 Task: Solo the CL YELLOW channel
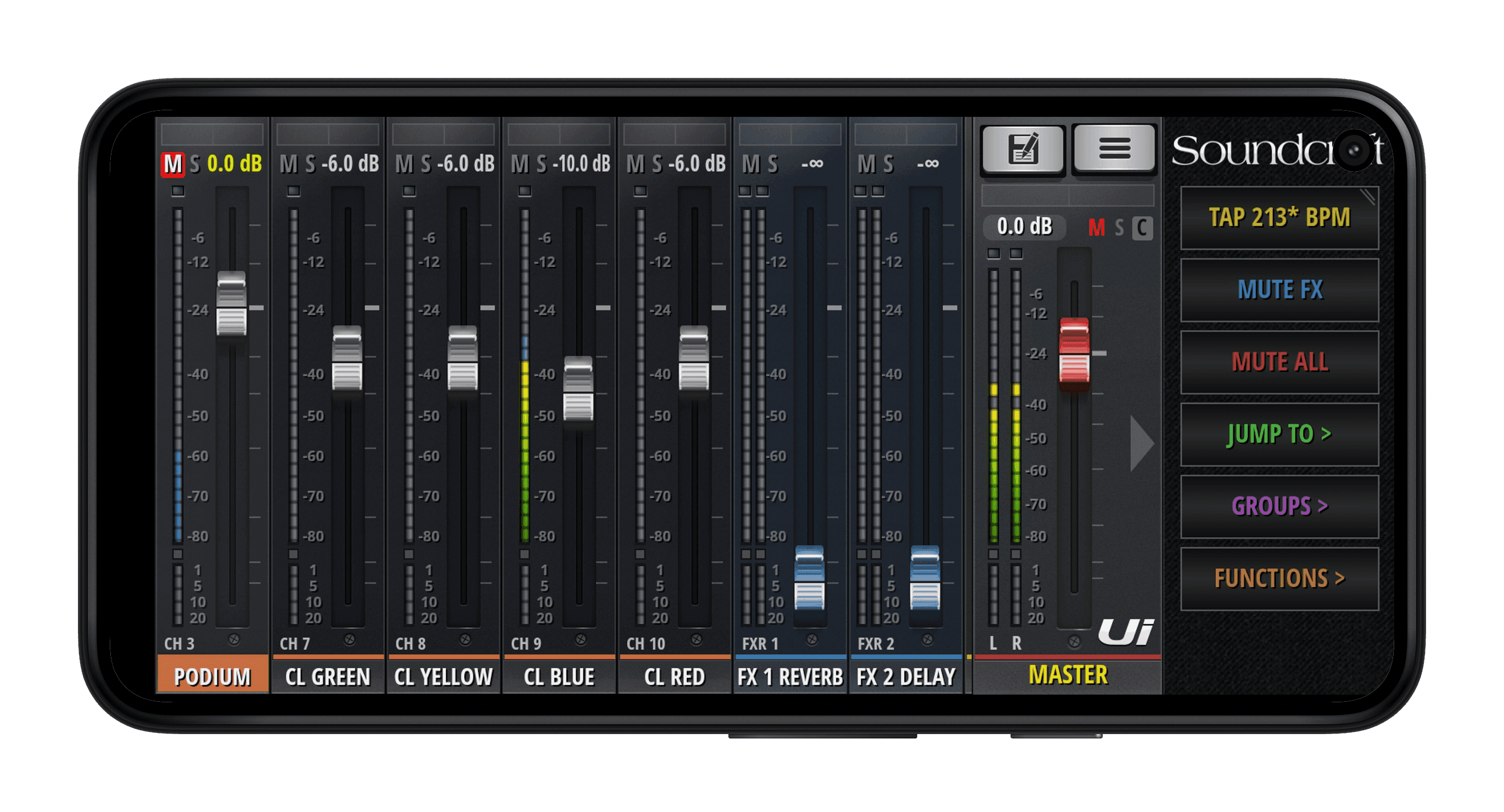coord(425,164)
